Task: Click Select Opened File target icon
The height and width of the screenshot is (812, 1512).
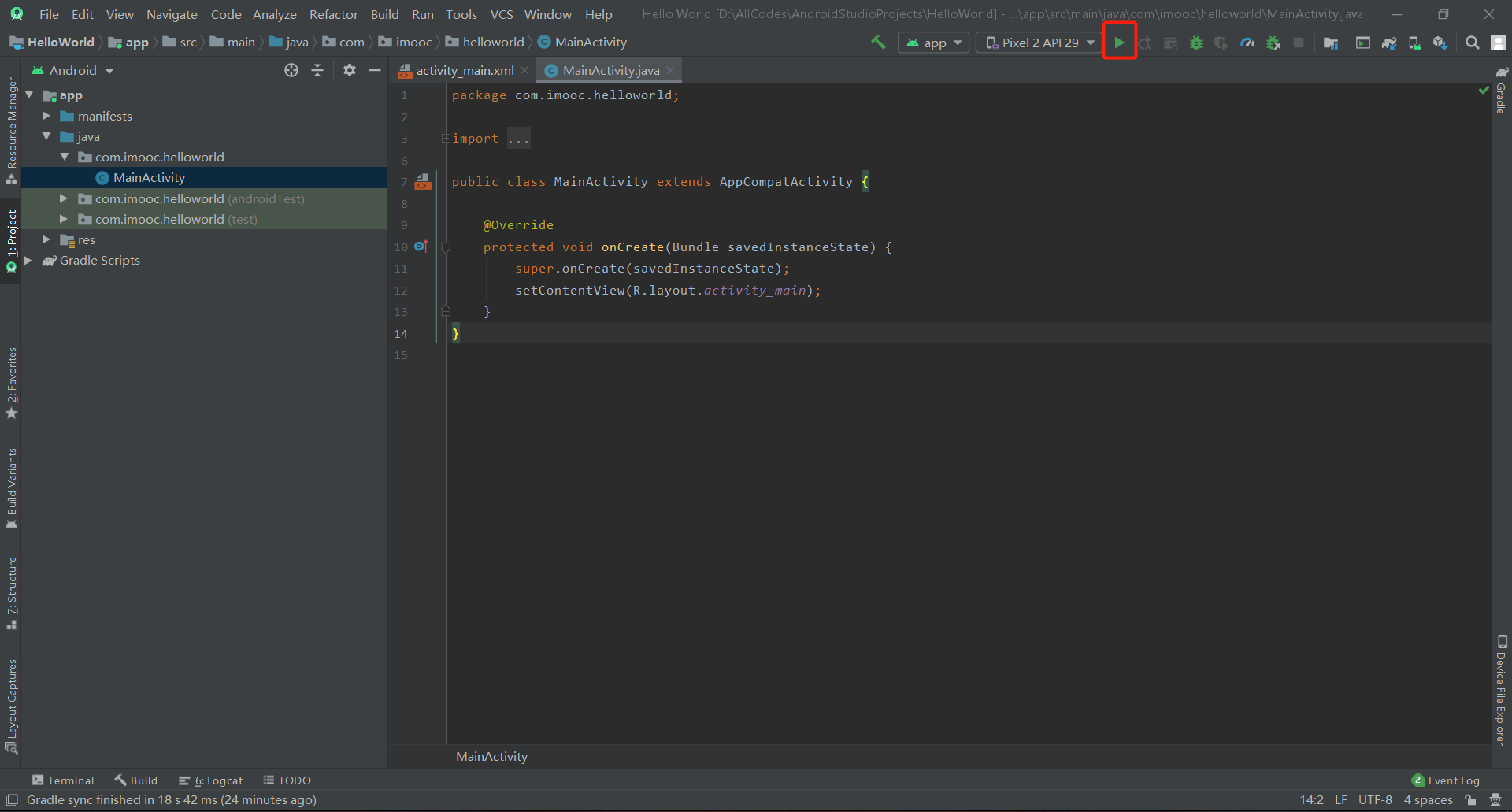Action: tap(291, 70)
